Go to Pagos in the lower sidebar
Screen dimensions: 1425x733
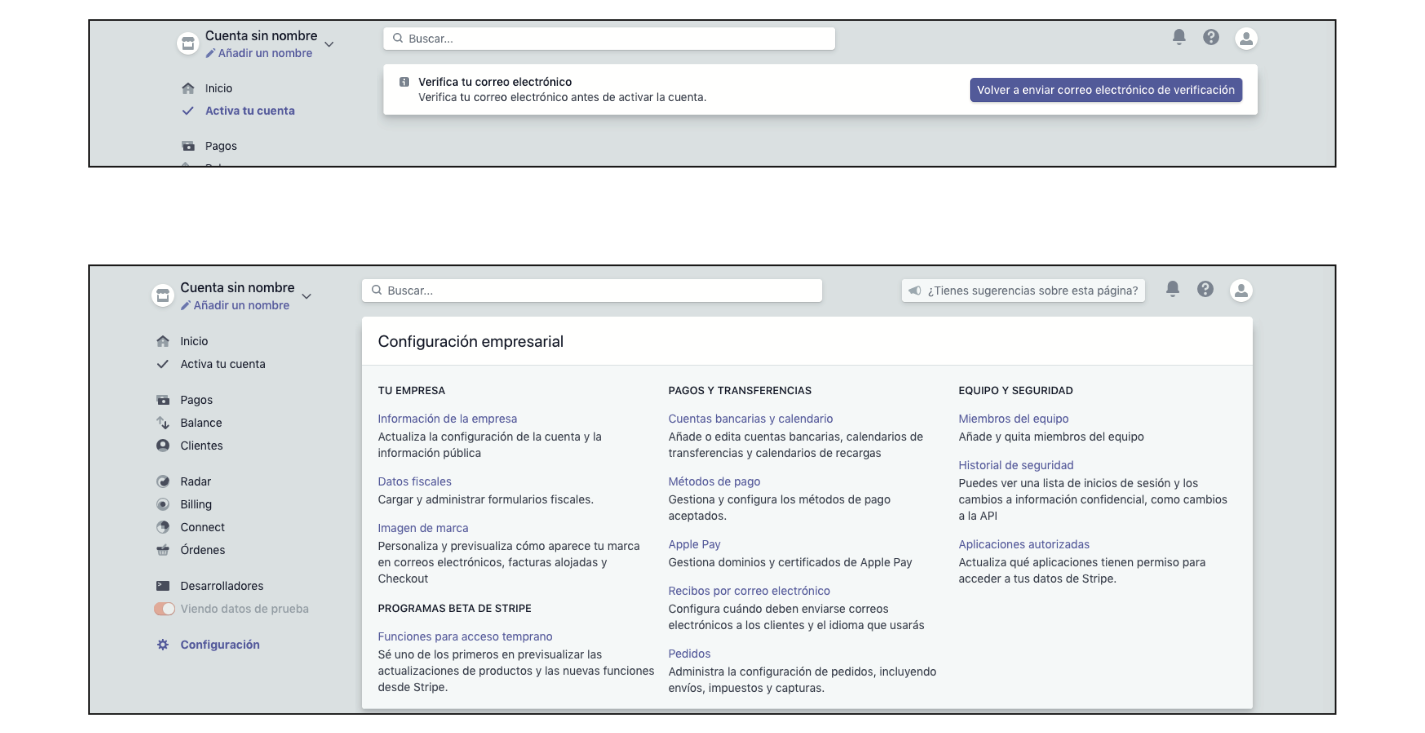click(196, 400)
